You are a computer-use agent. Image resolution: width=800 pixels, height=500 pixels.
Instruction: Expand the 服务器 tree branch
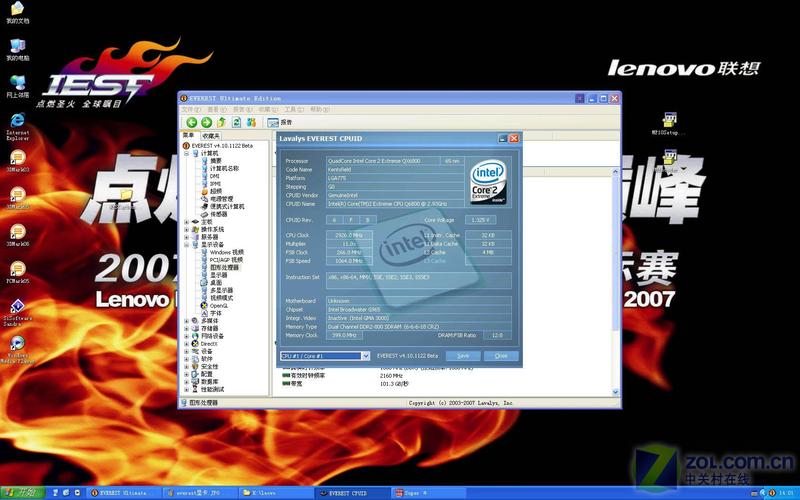coord(187,237)
